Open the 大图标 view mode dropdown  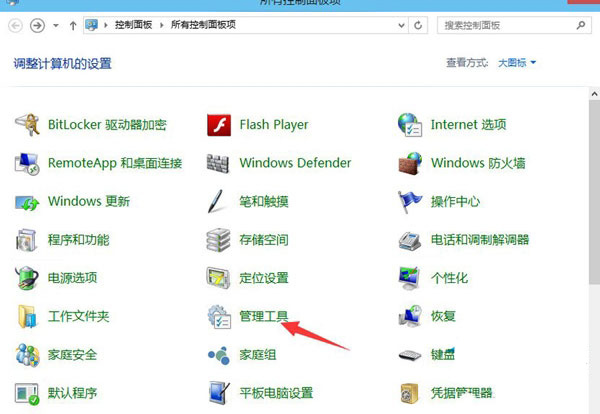517,63
